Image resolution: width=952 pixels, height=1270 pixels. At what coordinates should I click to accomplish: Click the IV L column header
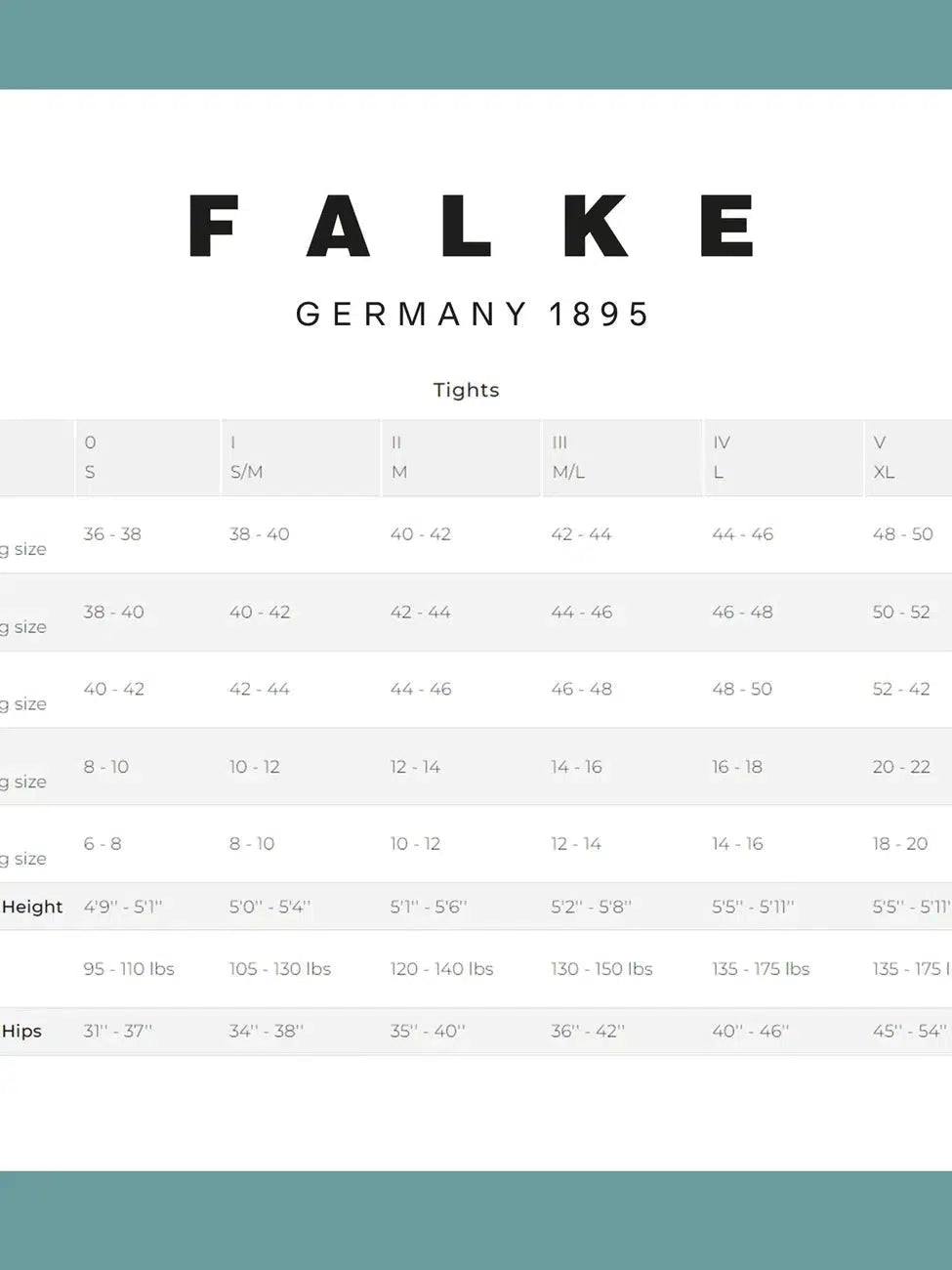coord(722,457)
